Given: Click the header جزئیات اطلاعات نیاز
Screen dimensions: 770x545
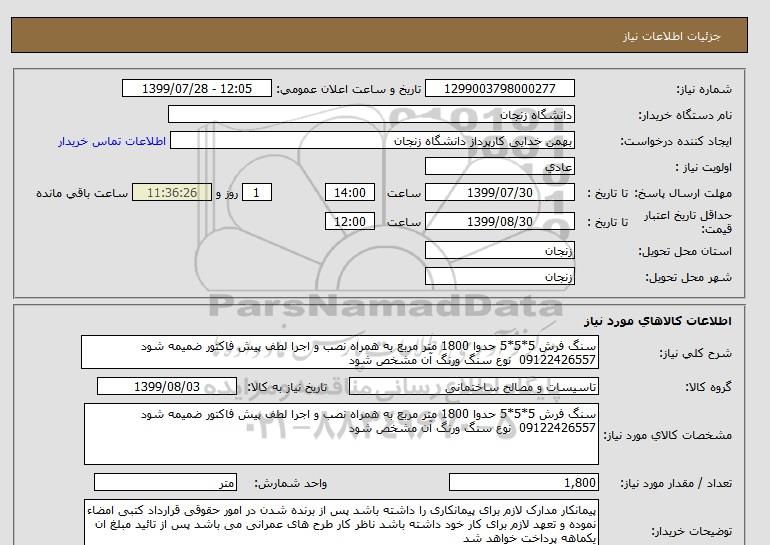Looking at the screenshot, I should pos(671,36).
